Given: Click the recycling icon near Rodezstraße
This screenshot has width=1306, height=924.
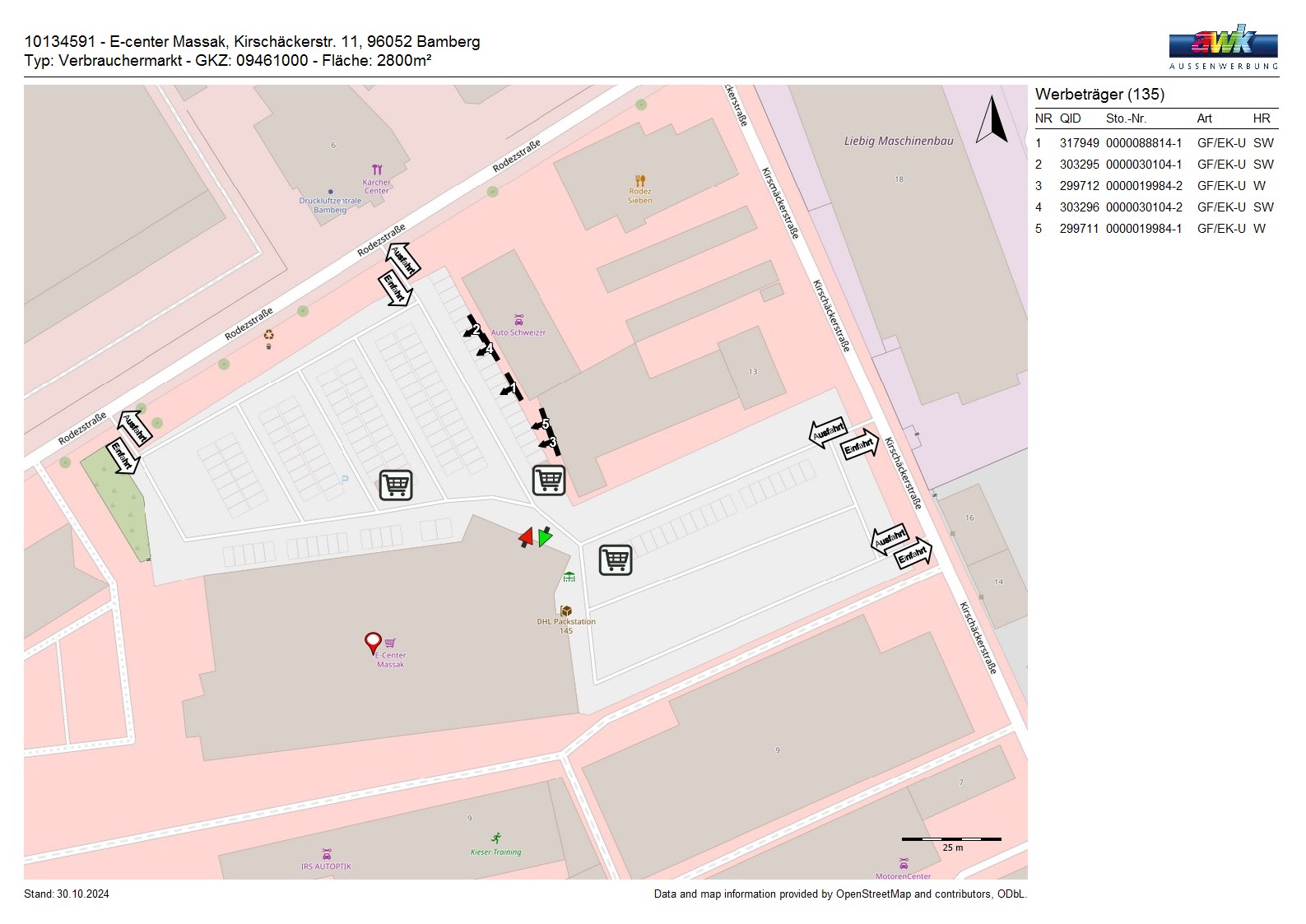Looking at the screenshot, I should point(268,335).
